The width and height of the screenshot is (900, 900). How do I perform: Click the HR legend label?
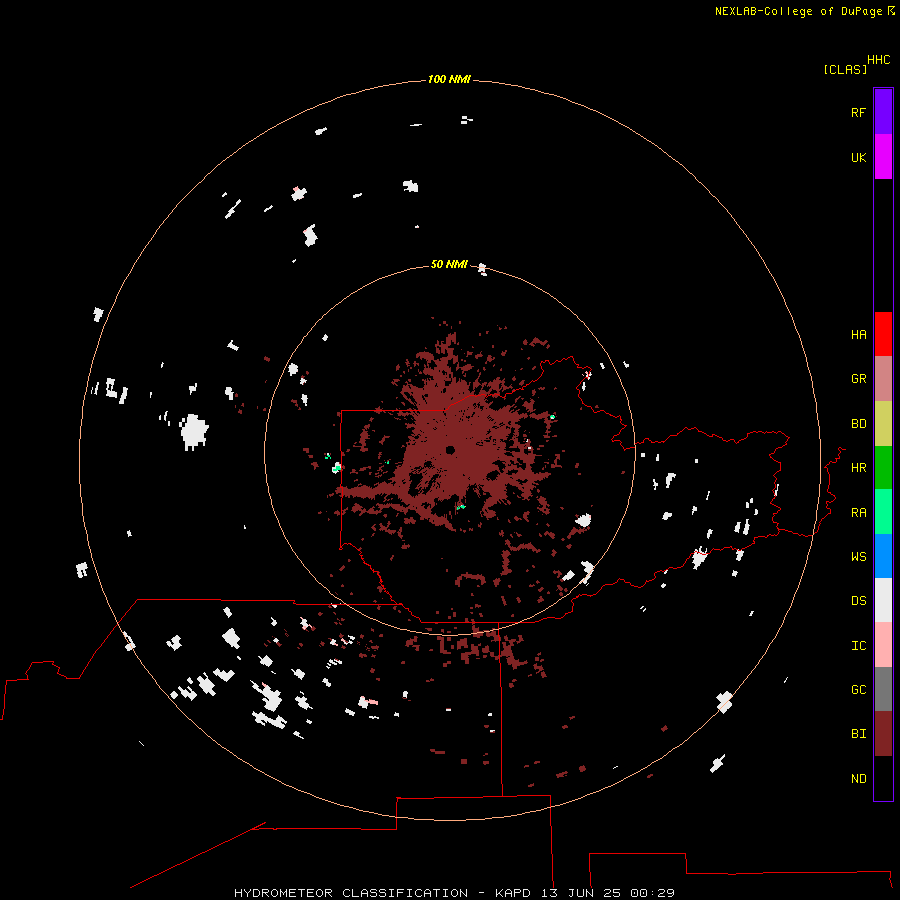click(x=858, y=468)
